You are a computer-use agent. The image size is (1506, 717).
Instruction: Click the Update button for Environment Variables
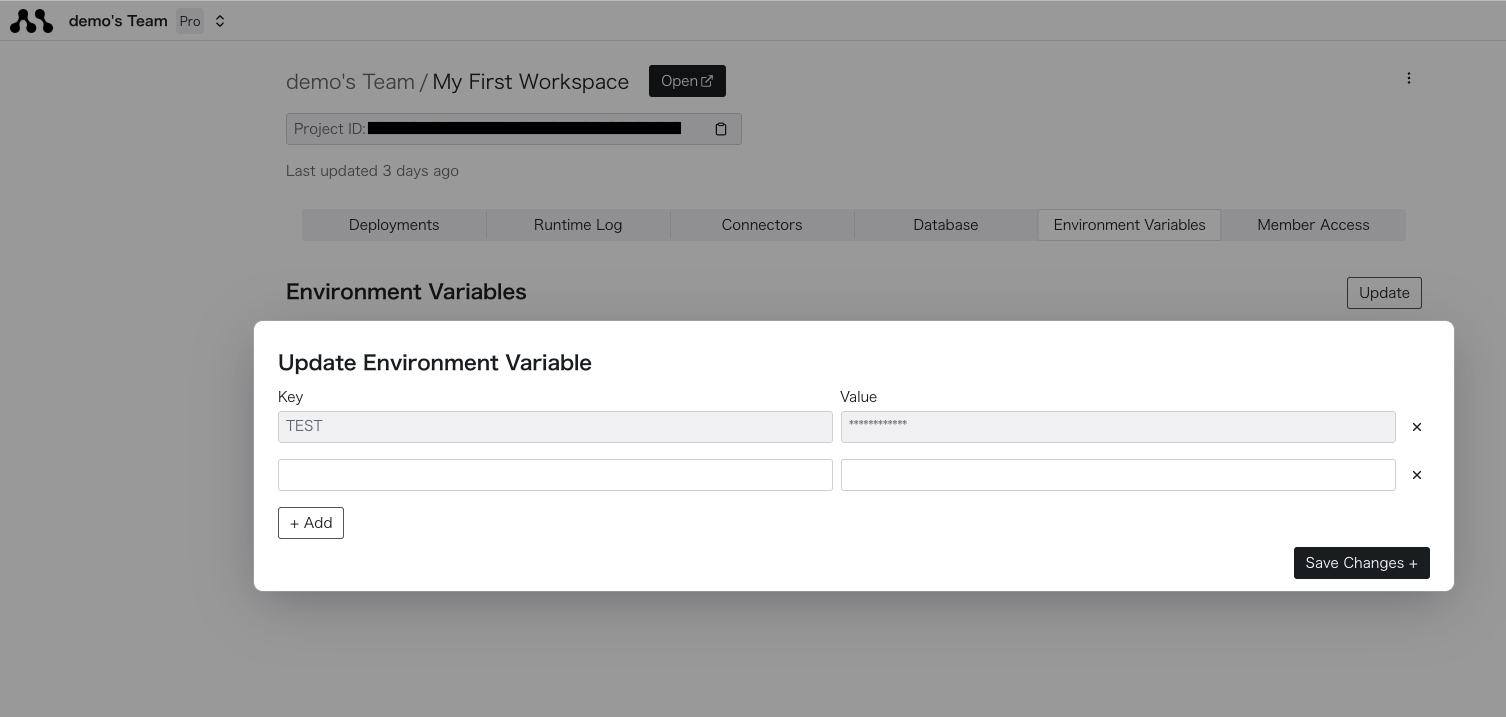click(x=1384, y=293)
